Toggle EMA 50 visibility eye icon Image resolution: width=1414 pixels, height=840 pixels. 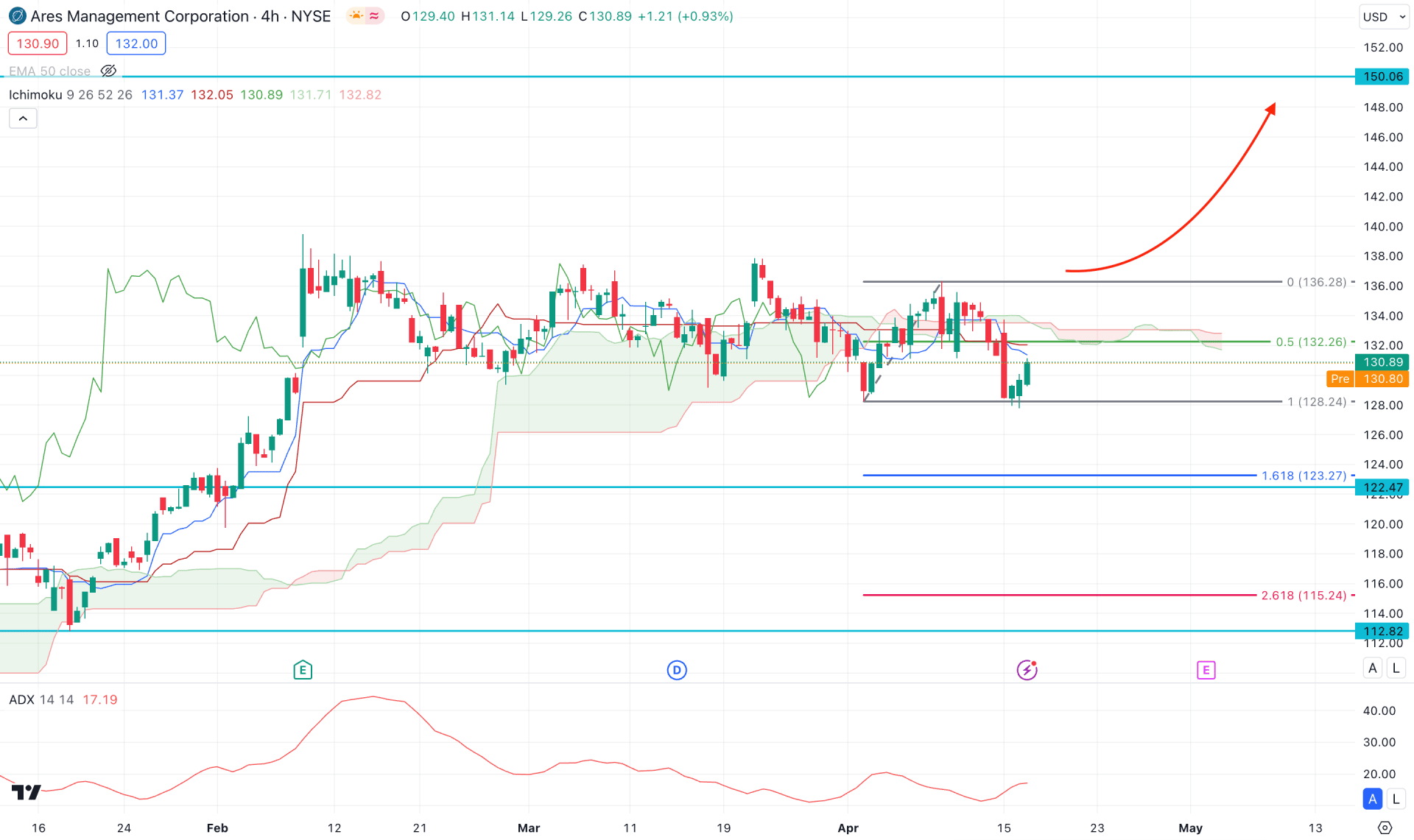pyautogui.click(x=108, y=71)
